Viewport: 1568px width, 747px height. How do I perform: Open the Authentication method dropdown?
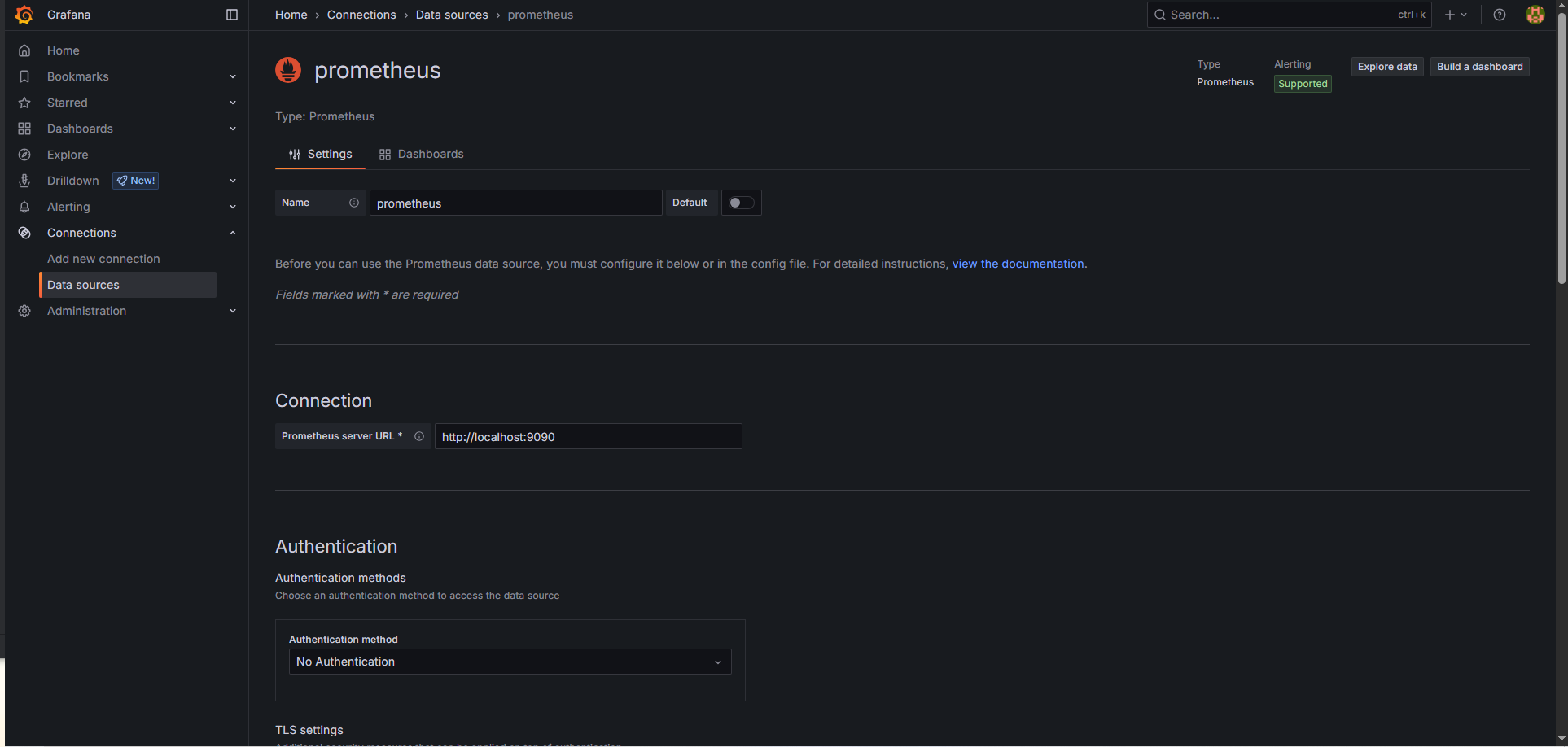pos(510,662)
